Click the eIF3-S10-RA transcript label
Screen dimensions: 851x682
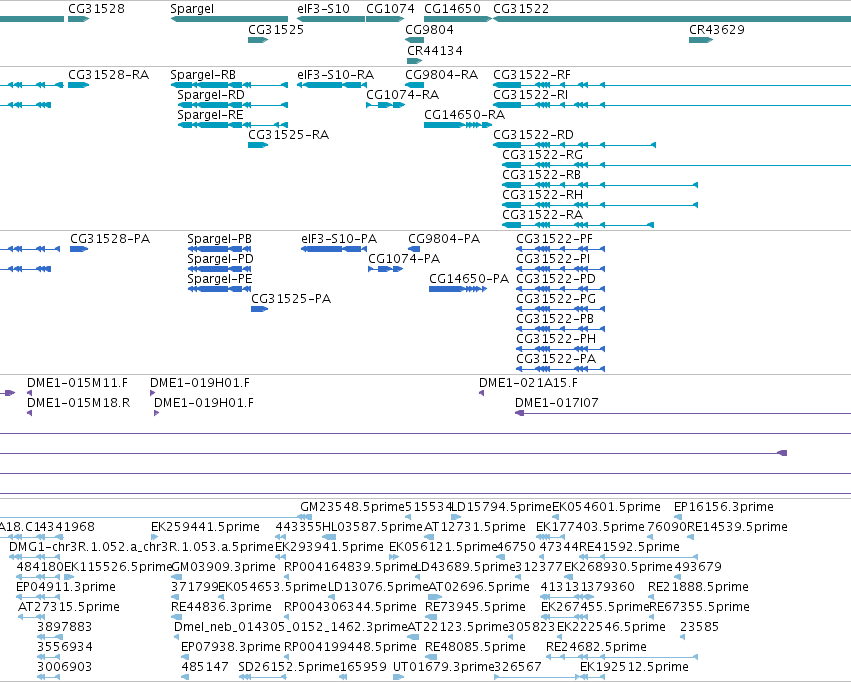335,74
